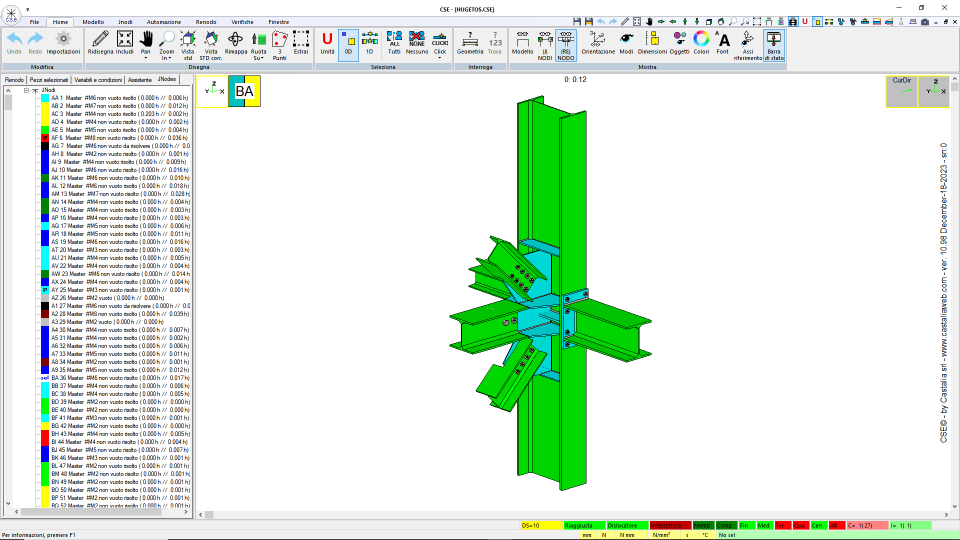Open the Automazione ribbon tab
The width and height of the screenshot is (960, 540).
pyautogui.click(x=163, y=22)
